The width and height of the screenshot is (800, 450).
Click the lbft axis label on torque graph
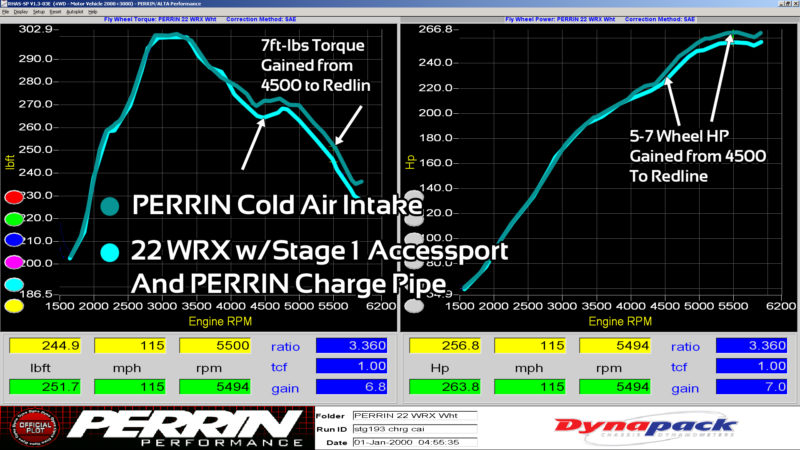click(10, 162)
